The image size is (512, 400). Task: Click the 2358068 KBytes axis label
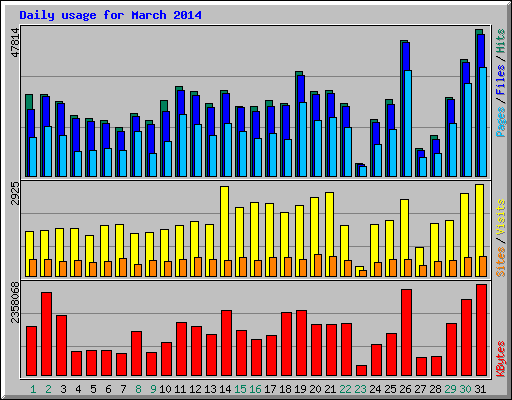point(15,303)
